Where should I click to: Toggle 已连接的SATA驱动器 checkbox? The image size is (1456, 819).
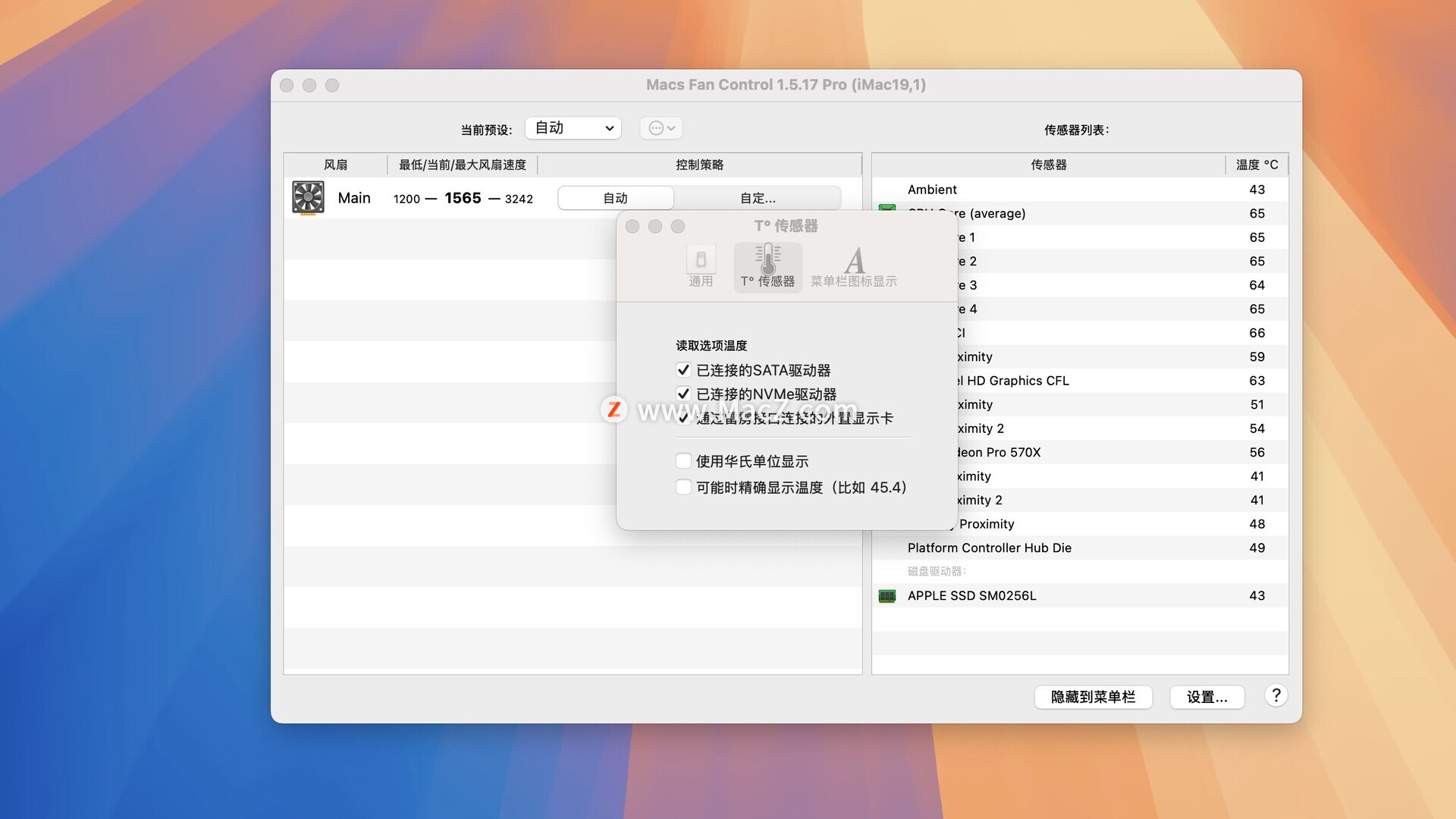[683, 370]
